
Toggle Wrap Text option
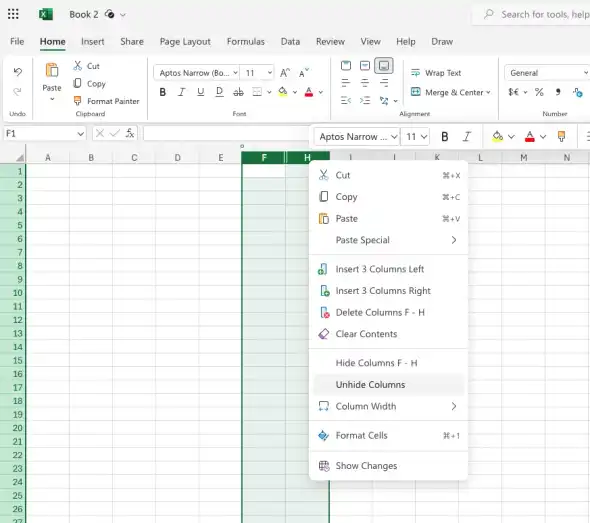(x=436, y=73)
